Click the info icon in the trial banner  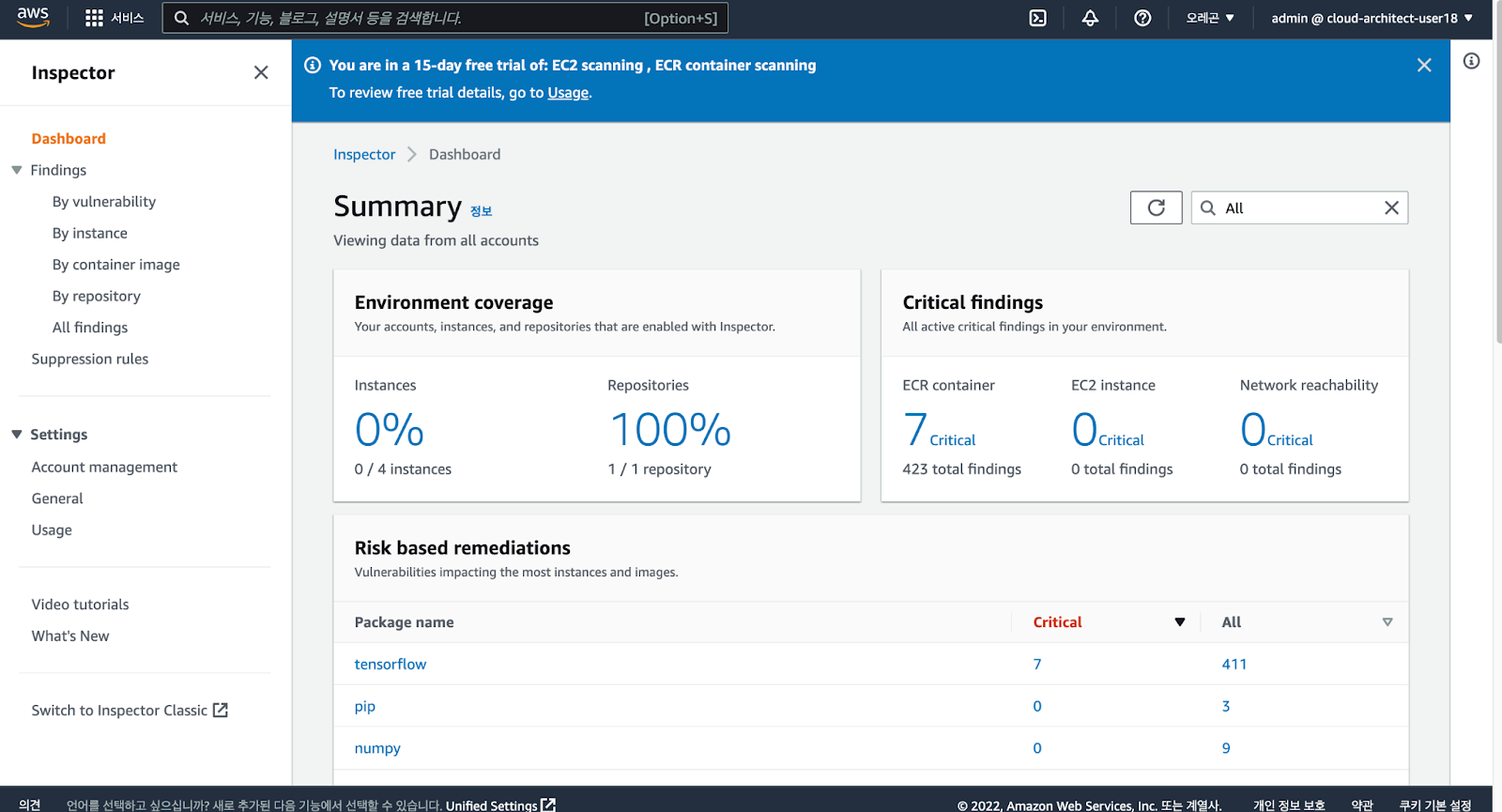tap(313, 65)
